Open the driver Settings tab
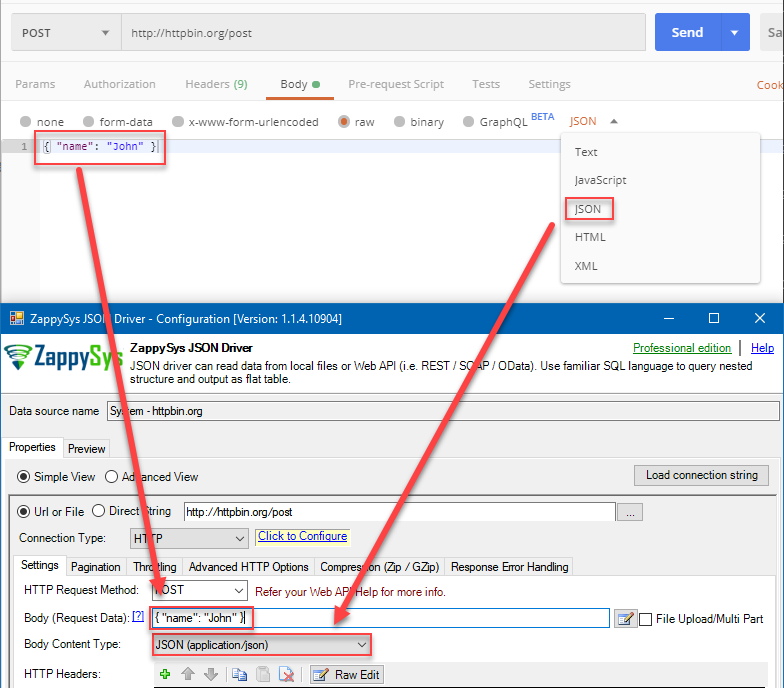 coord(40,565)
